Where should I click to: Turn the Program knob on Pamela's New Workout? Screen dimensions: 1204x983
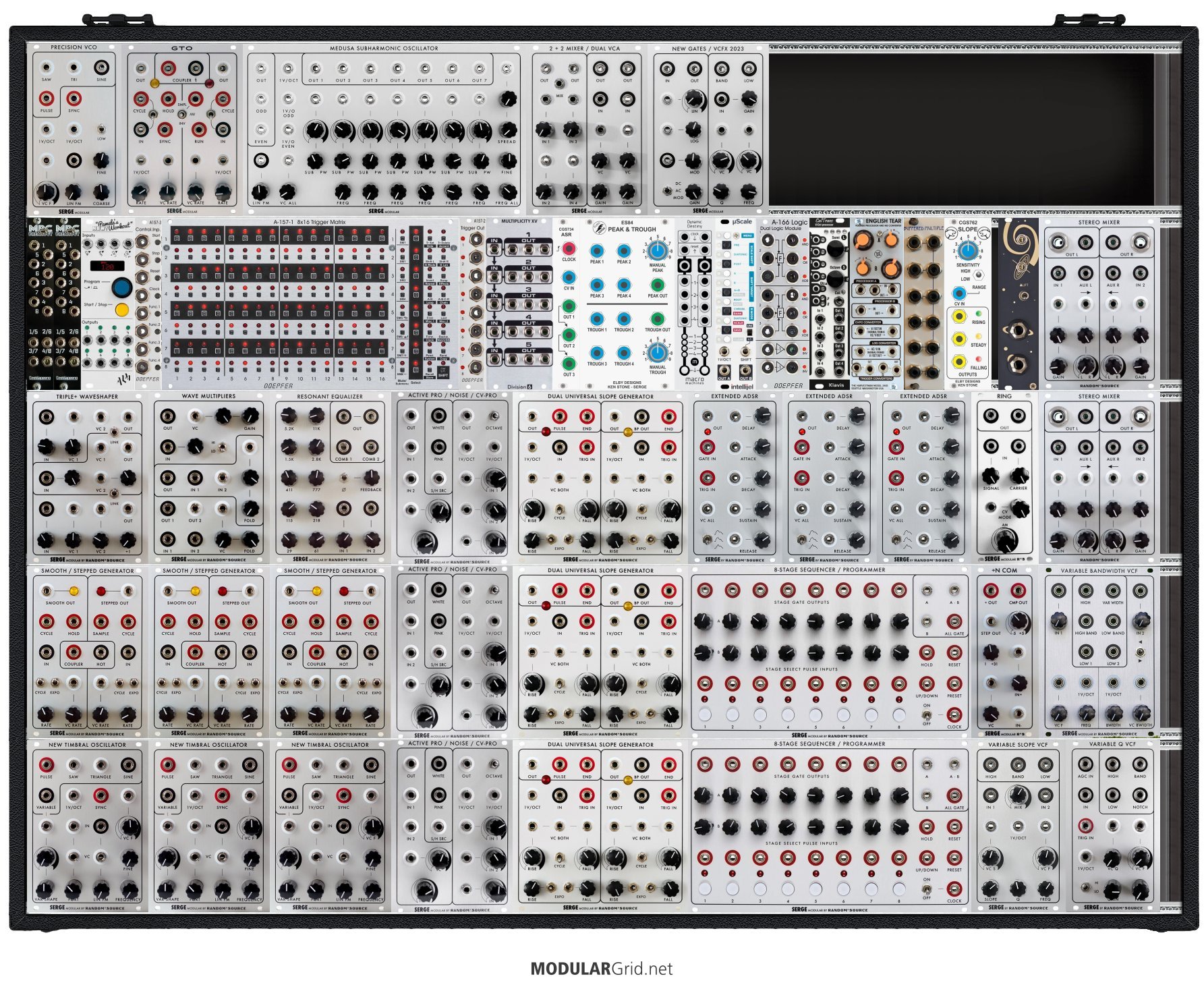[x=122, y=287]
